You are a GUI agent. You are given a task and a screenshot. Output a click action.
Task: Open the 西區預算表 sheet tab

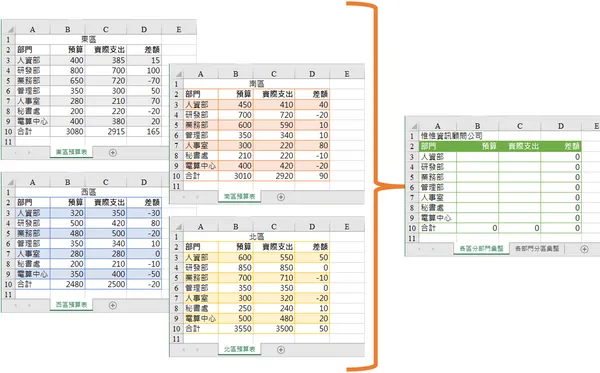click(71, 305)
